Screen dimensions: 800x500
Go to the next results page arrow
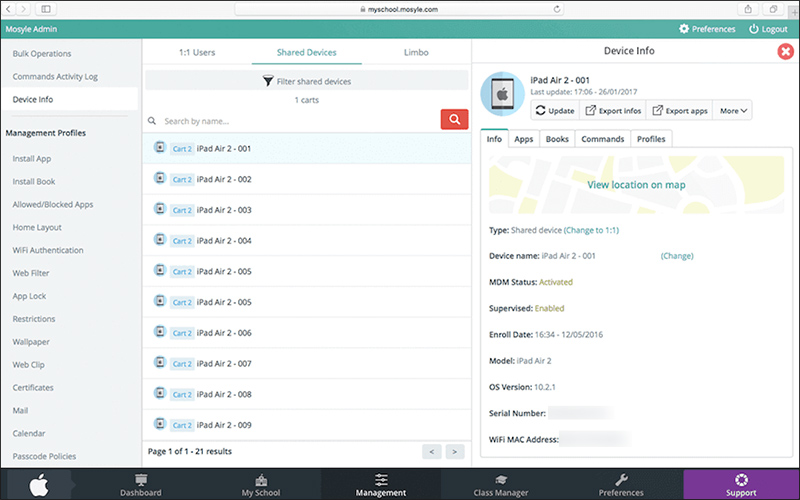coord(455,452)
